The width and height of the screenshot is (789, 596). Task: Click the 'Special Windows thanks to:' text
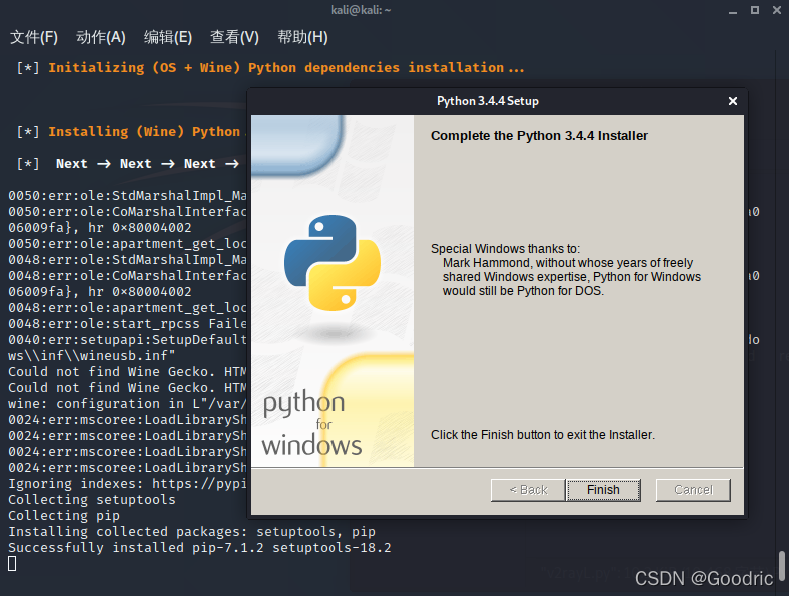(x=505, y=249)
